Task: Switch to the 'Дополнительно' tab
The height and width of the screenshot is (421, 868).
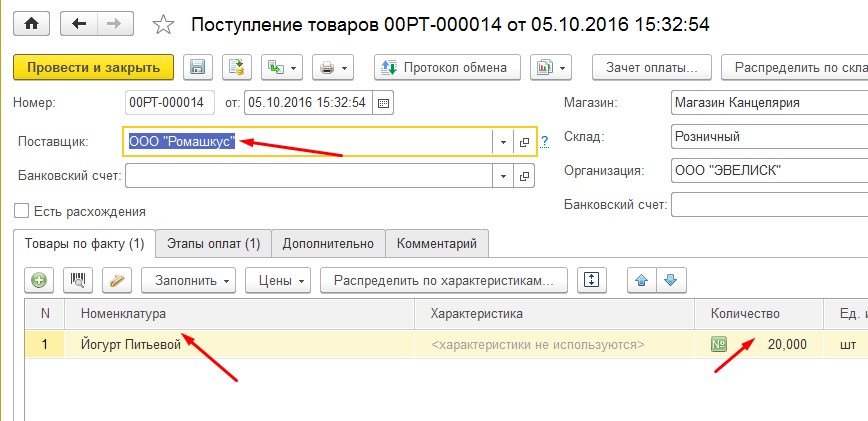Action: (x=328, y=244)
